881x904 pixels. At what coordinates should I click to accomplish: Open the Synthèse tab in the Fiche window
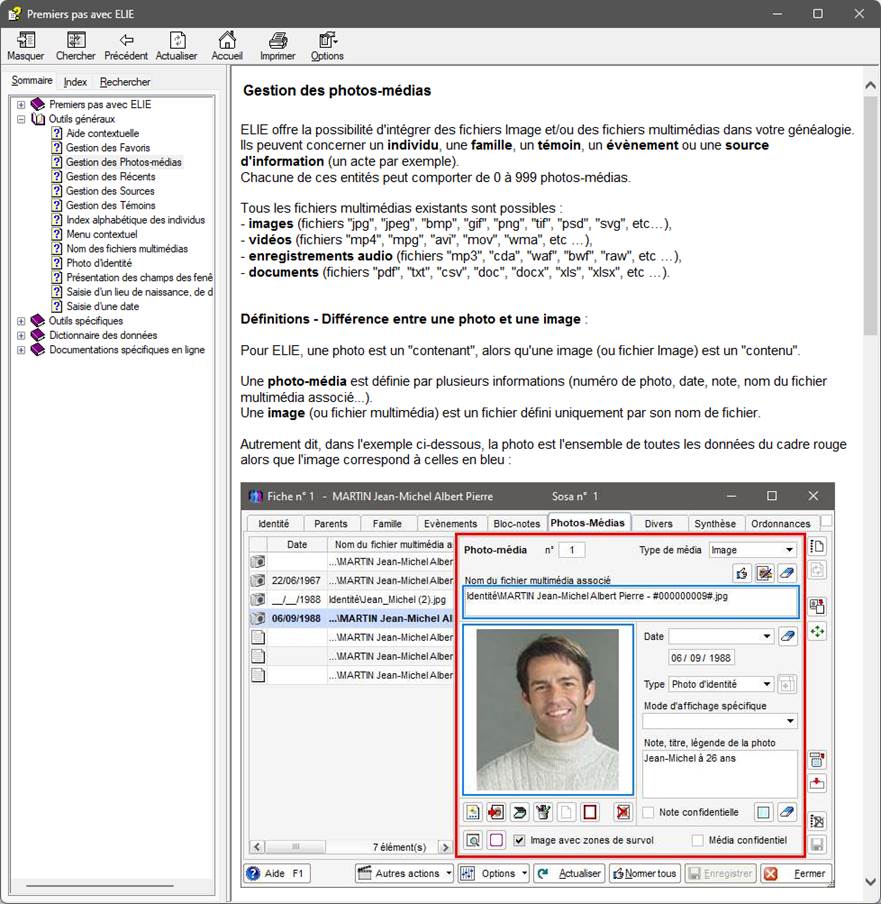click(x=715, y=523)
